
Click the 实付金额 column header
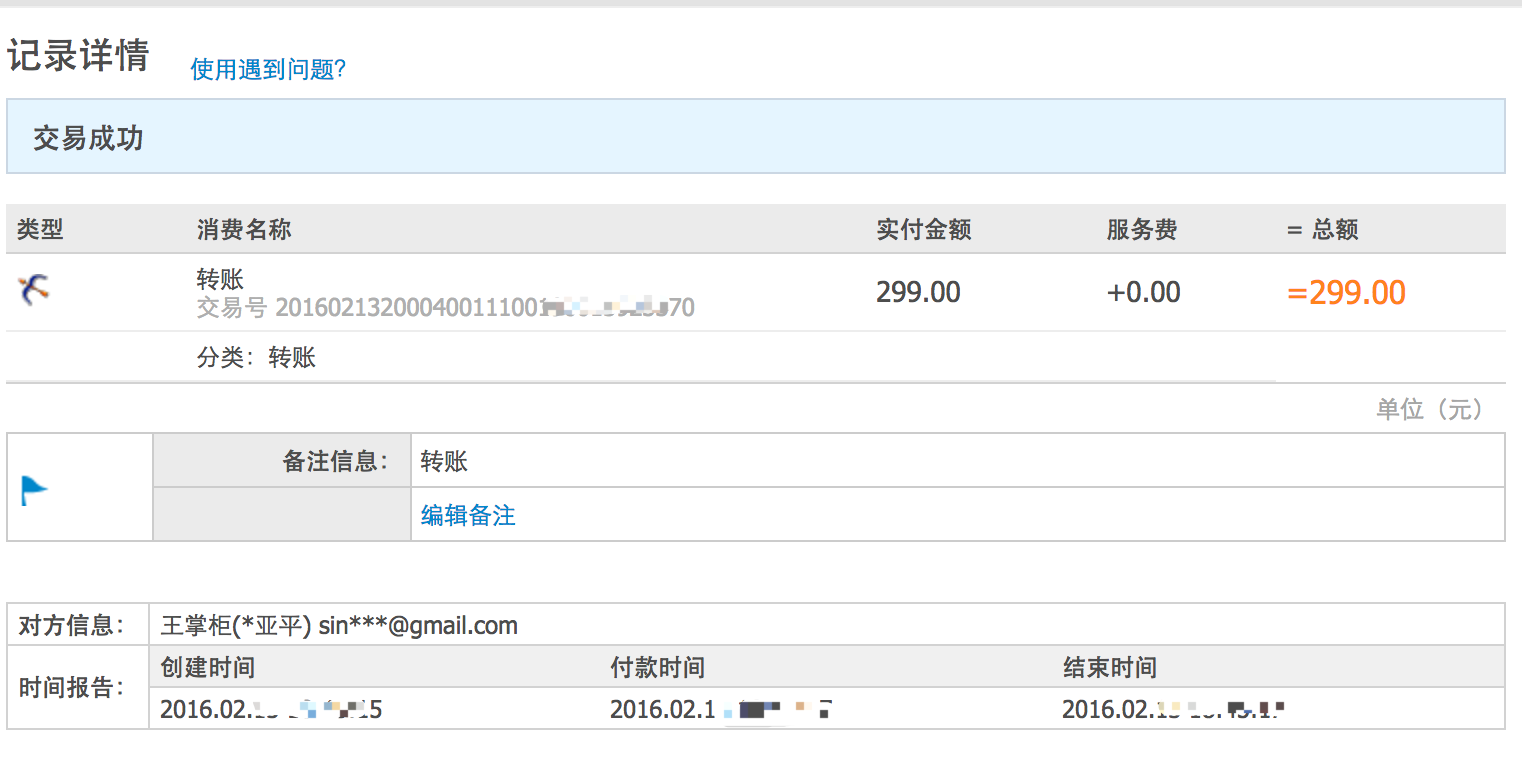[x=924, y=229]
